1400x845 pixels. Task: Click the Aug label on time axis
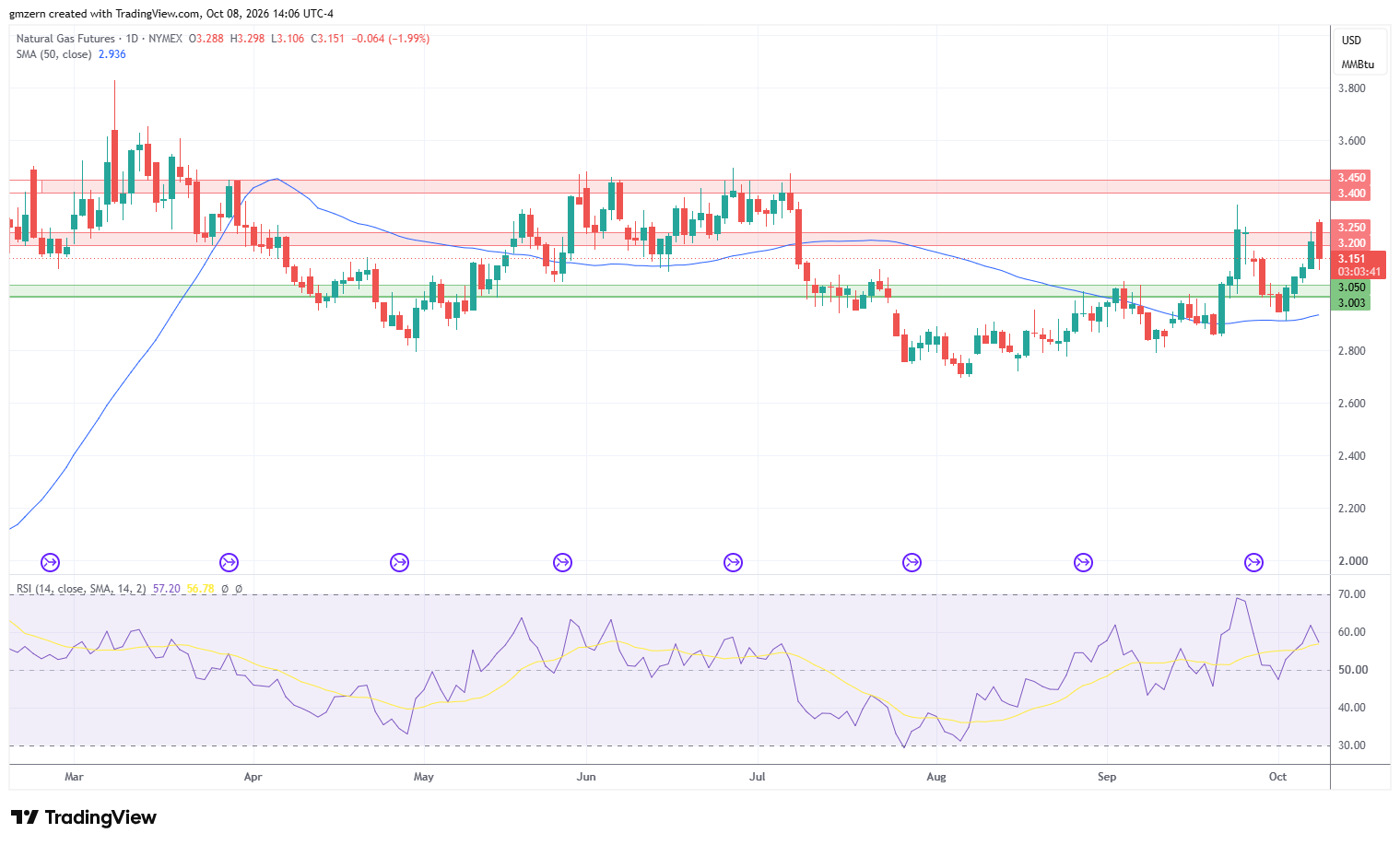936,777
